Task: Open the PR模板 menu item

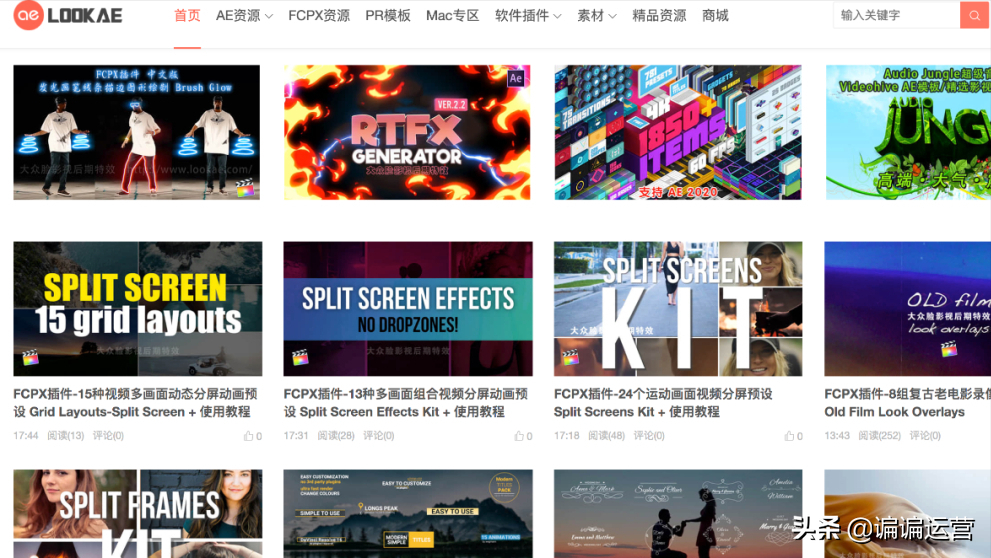Action: (x=388, y=16)
